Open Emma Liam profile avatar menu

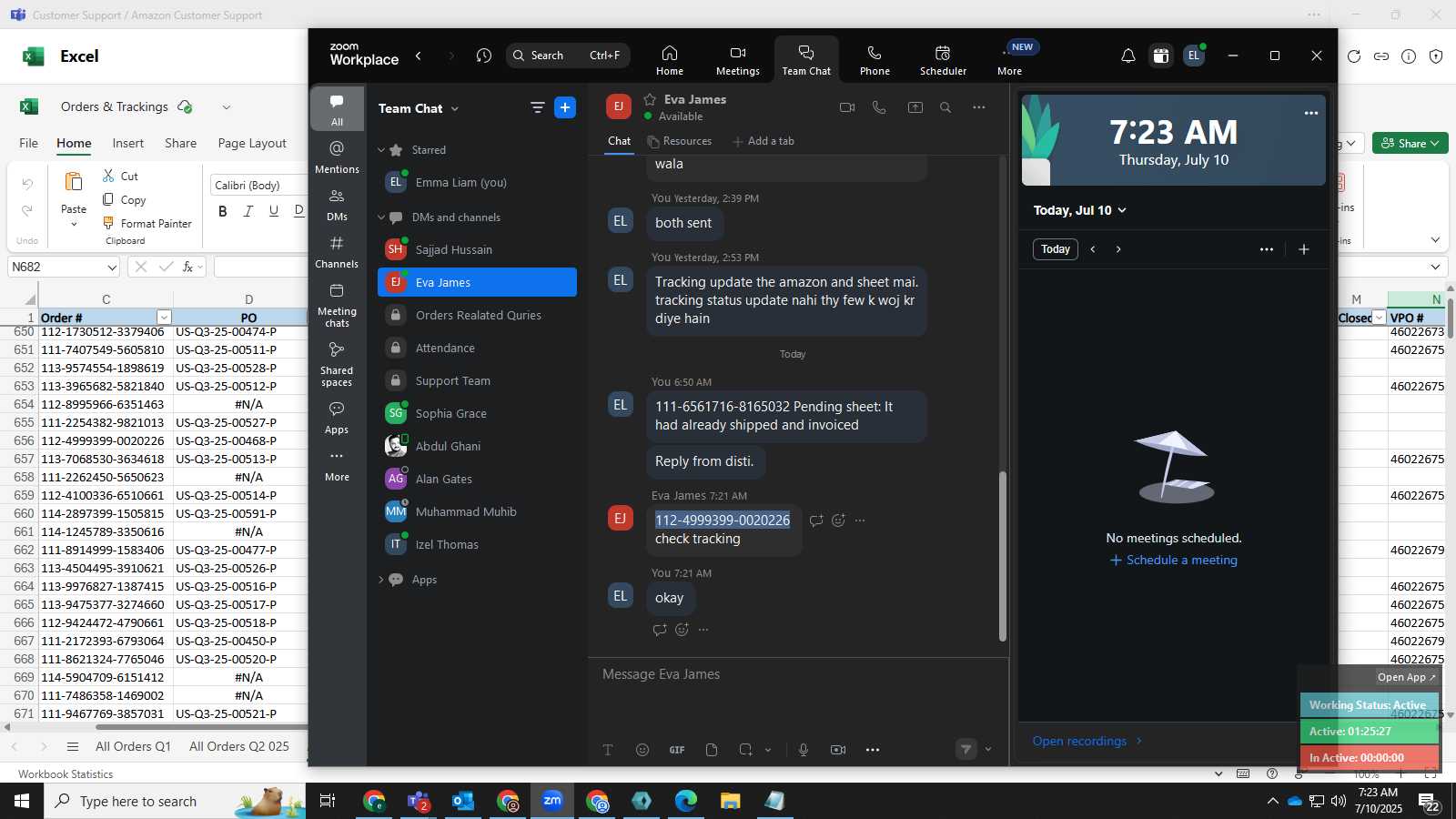1194,56
